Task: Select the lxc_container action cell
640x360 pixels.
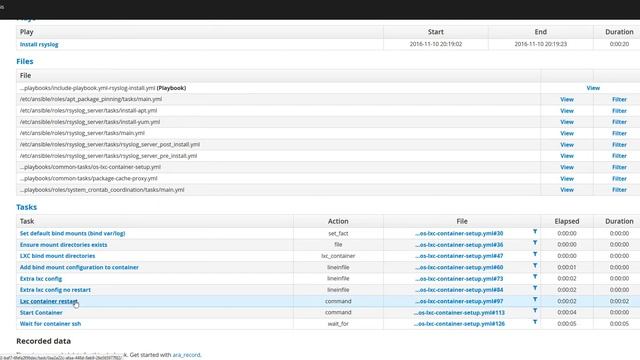Action: 338,256
